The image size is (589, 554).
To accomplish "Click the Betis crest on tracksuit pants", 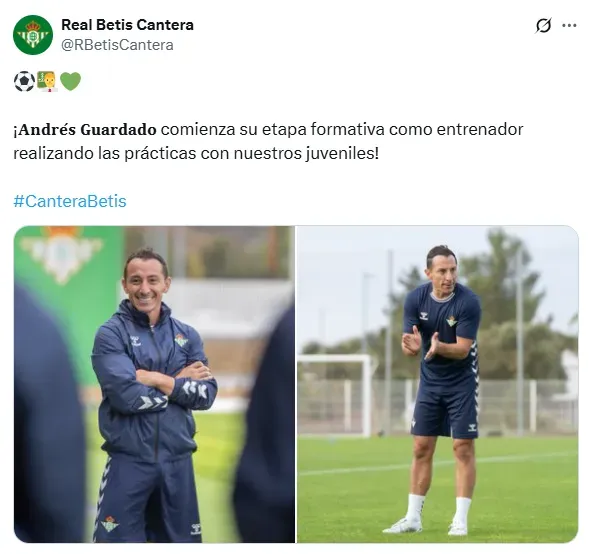I will click(x=110, y=524).
